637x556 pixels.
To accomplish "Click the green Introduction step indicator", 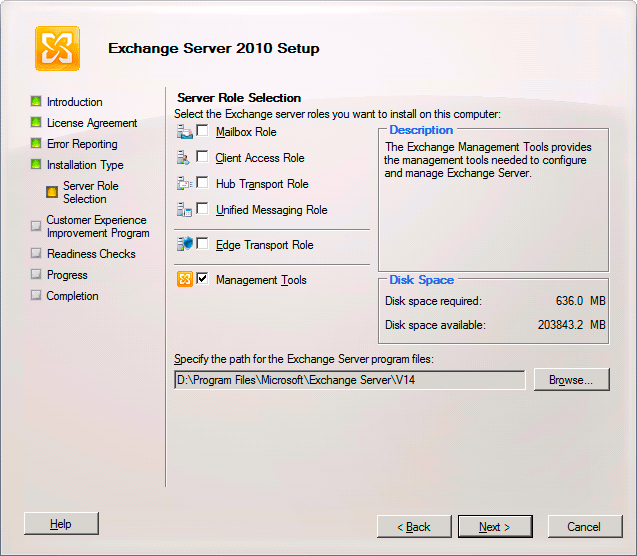I will [36, 101].
